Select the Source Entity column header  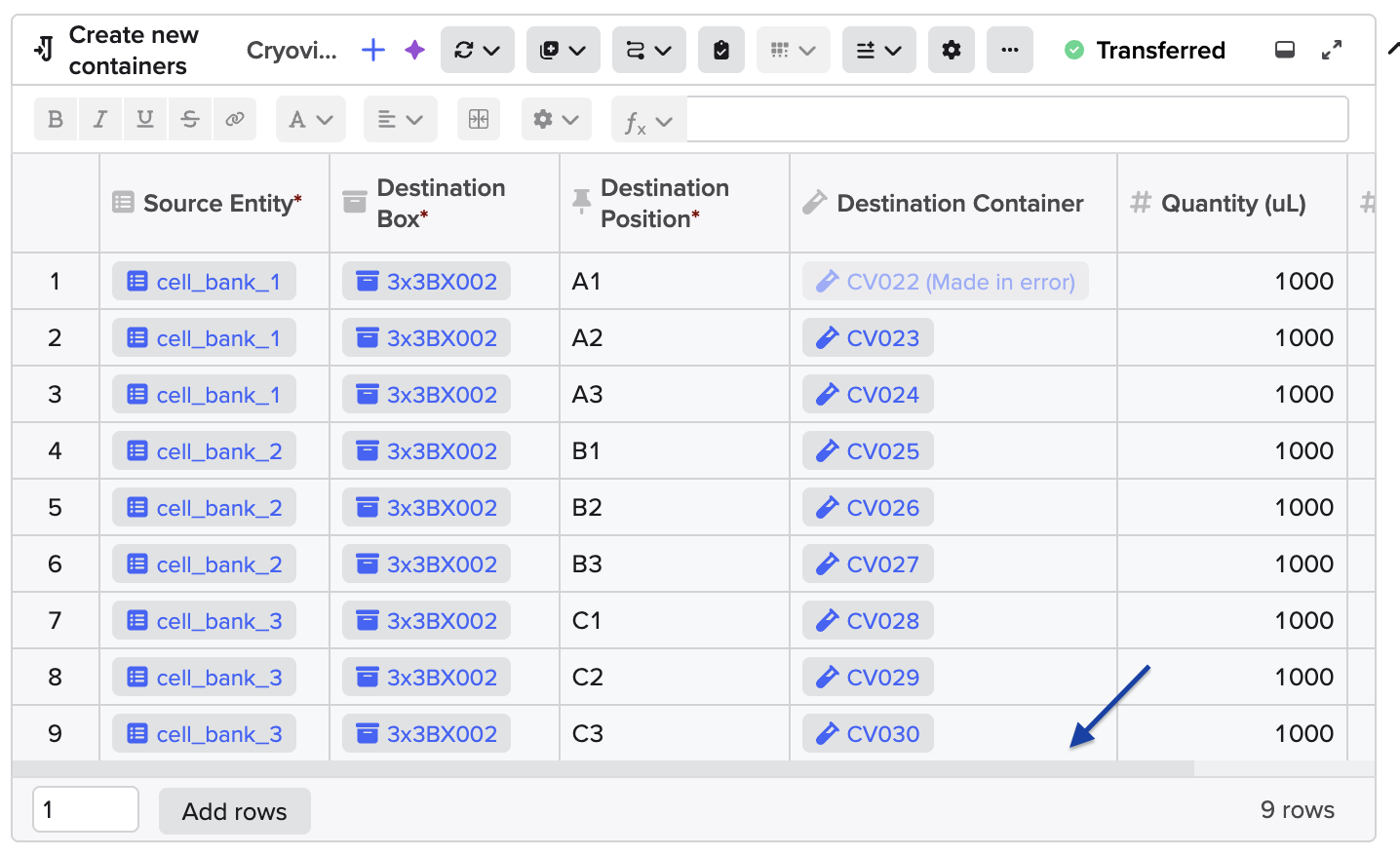[x=214, y=203]
